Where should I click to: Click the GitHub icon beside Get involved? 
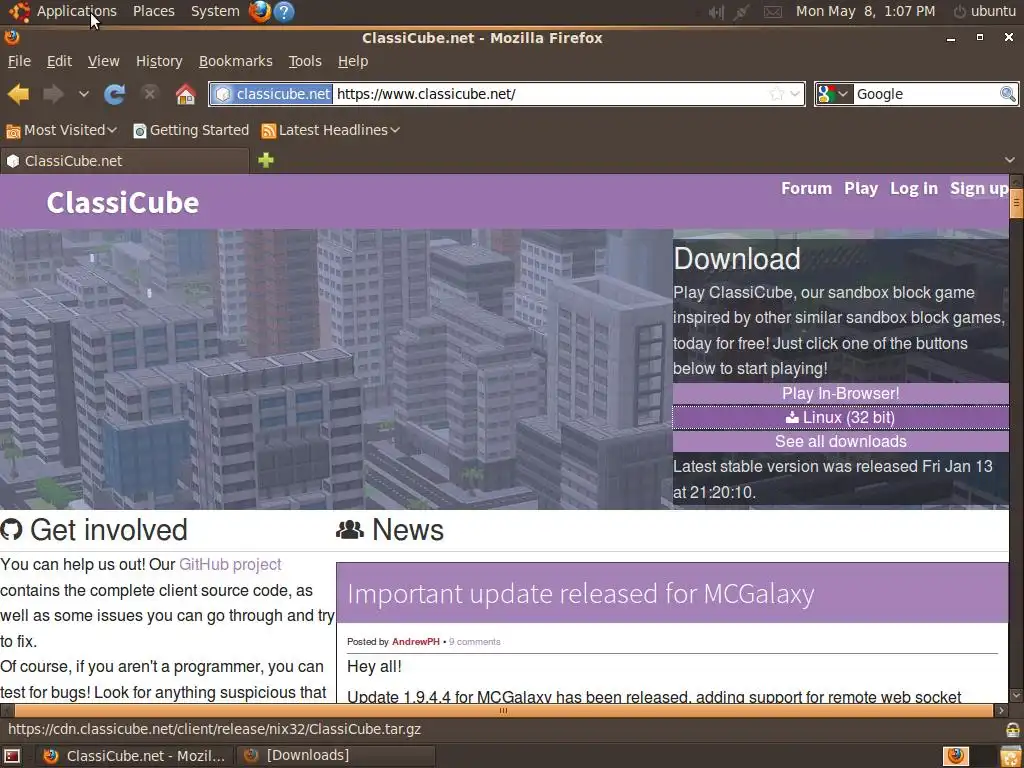coord(11,530)
